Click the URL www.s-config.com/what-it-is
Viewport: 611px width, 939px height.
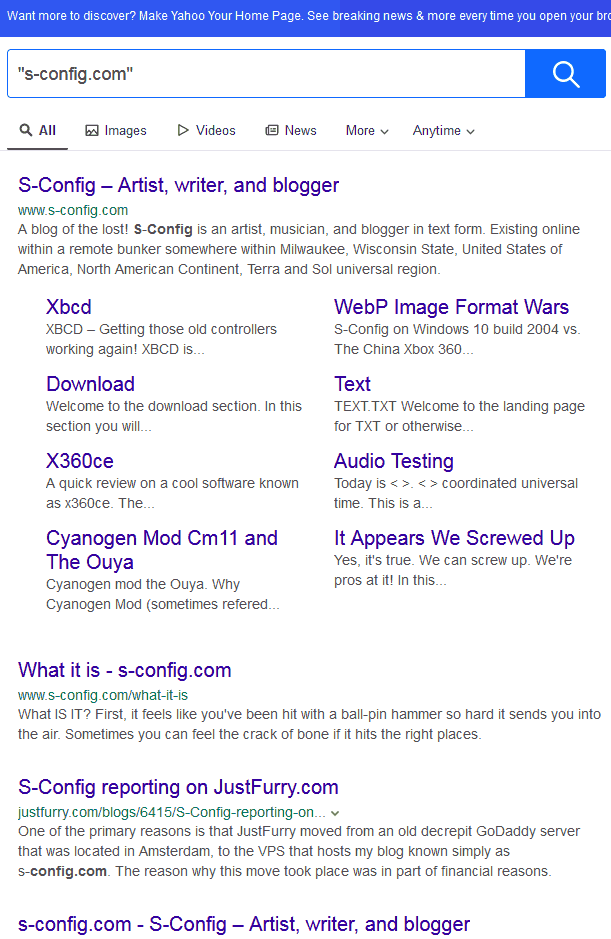point(103,695)
